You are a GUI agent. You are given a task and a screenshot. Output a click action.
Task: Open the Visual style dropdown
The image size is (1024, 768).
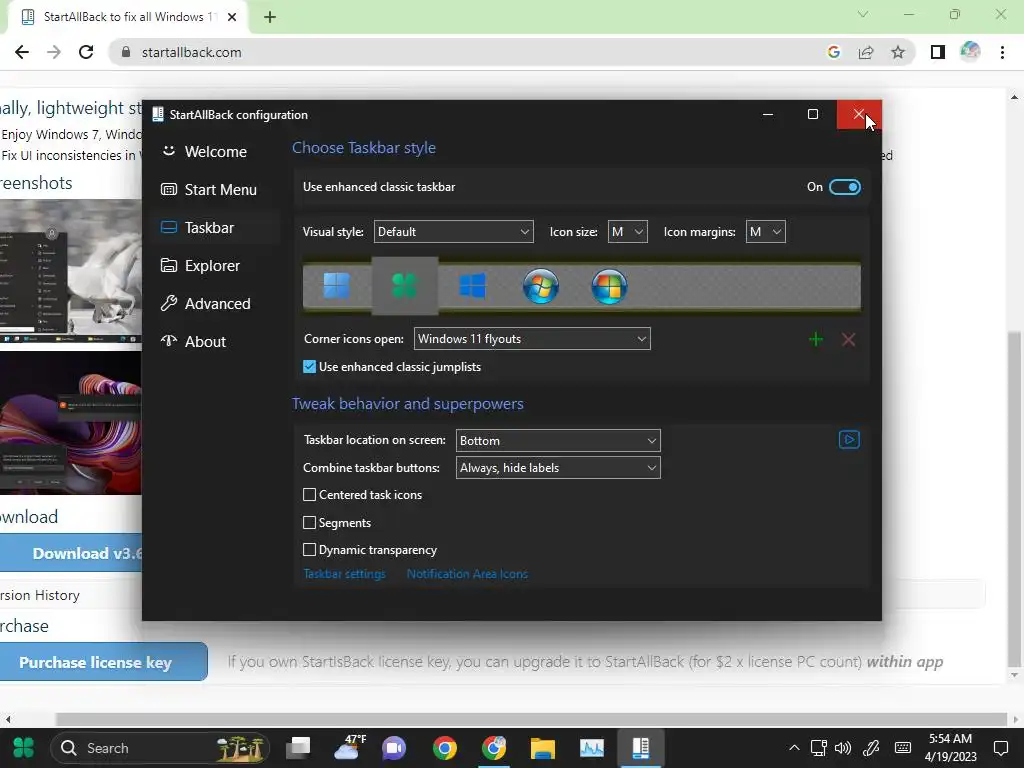coord(453,232)
